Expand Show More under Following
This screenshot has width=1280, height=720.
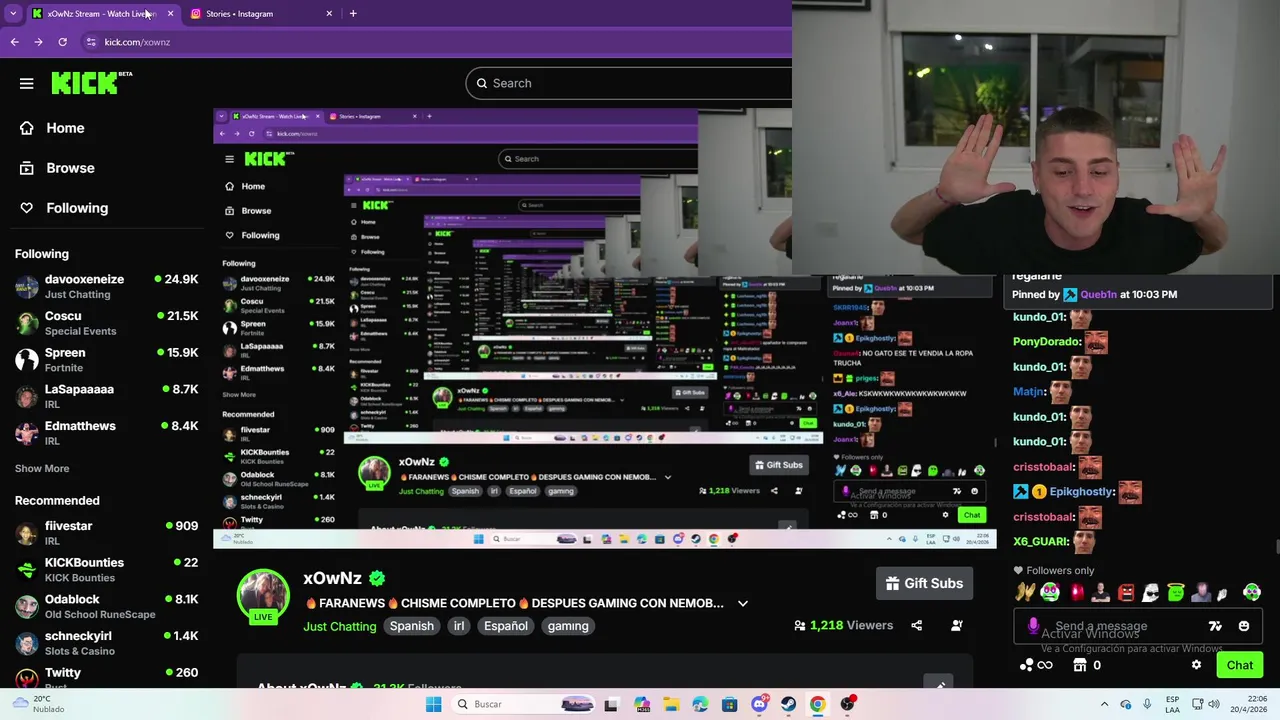pyautogui.click(x=42, y=468)
